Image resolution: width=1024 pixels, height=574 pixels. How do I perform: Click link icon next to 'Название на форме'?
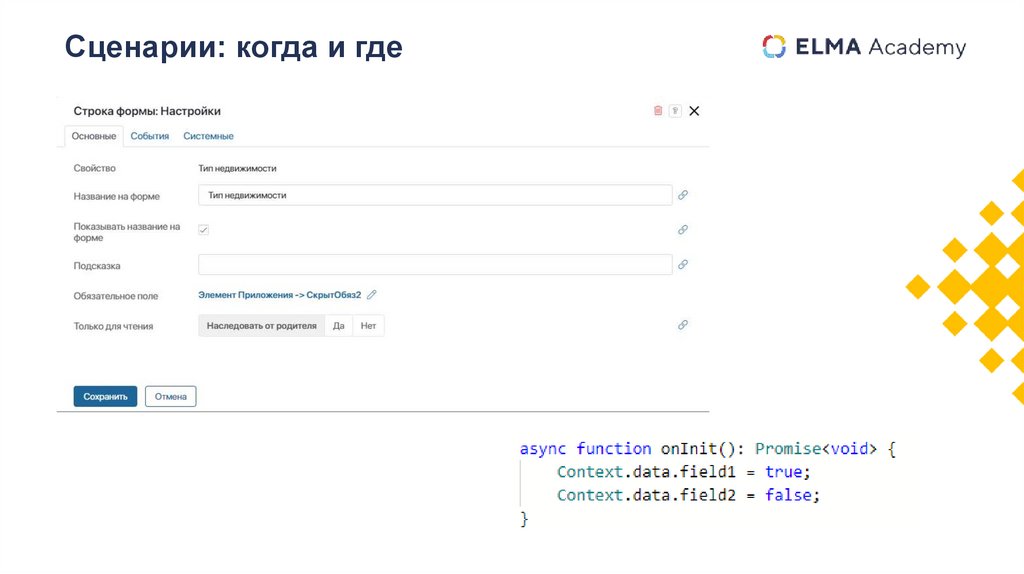coord(683,195)
